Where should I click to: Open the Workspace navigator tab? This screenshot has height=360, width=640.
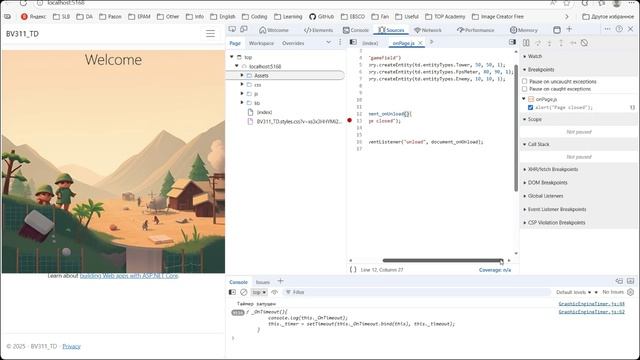point(261,43)
